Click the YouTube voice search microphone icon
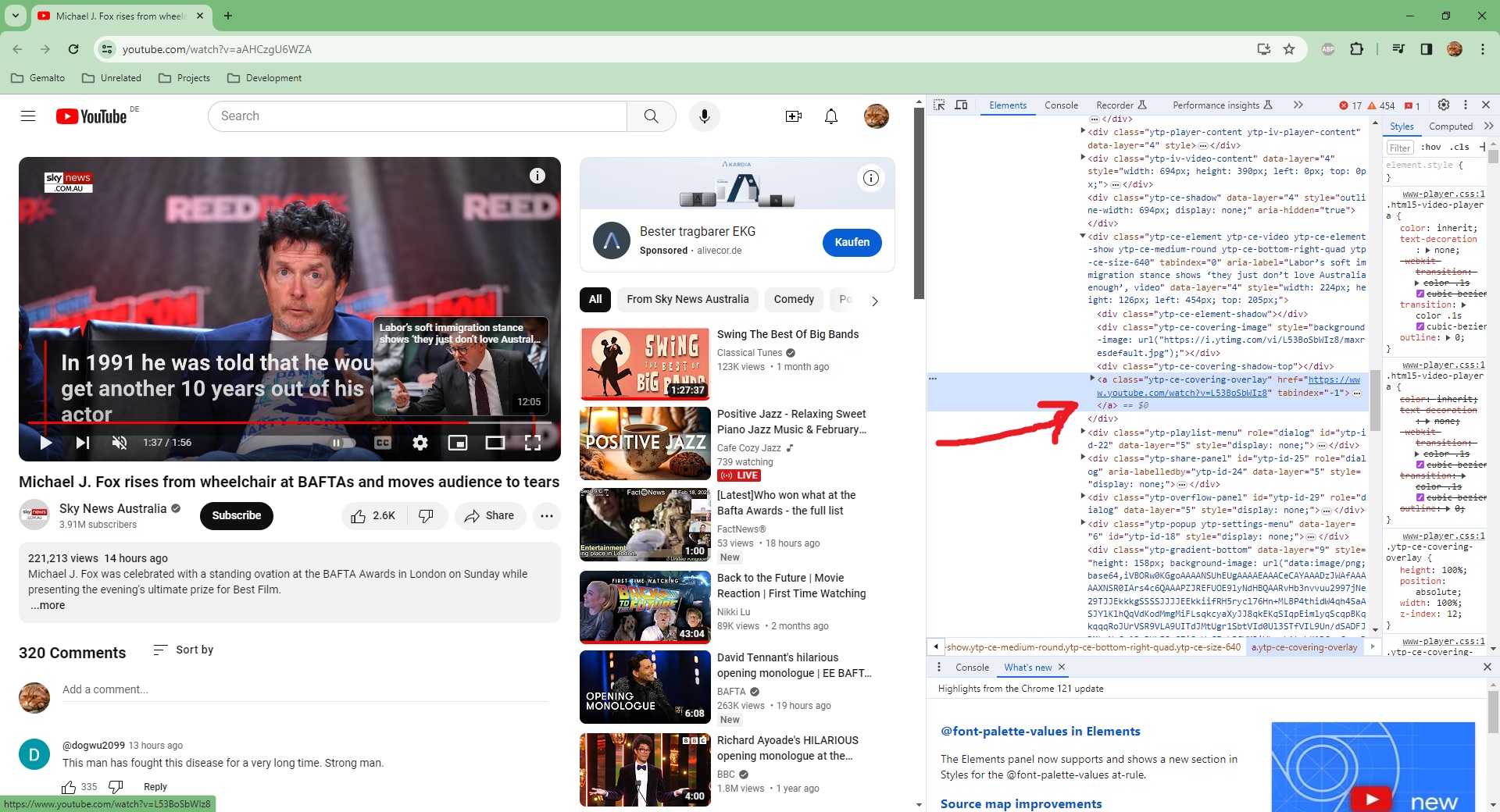Viewport: 1500px width, 812px height. pos(704,116)
